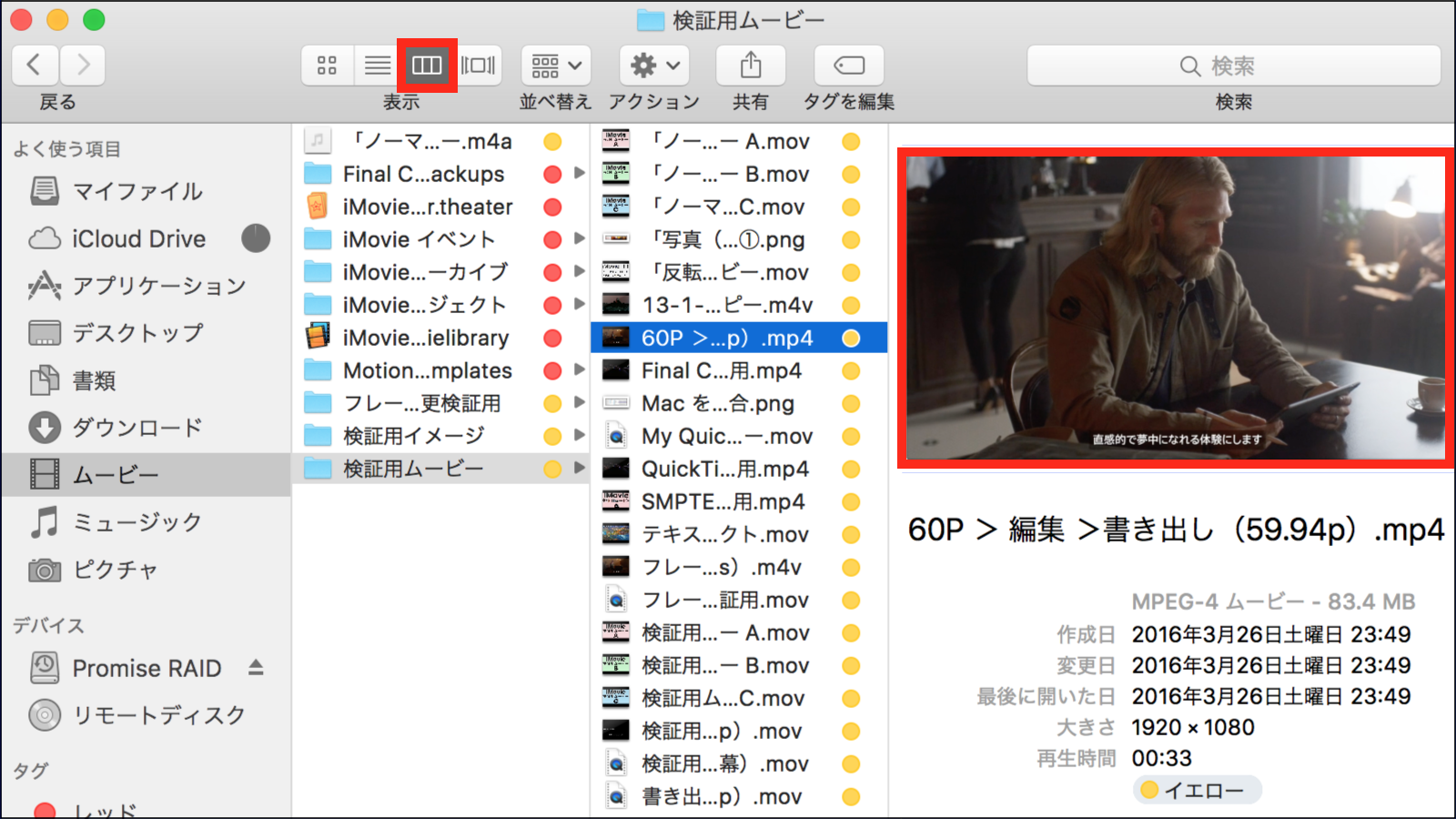Switch to Cover Flow view
Image resolution: width=1456 pixels, height=819 pixels.
tap(478, 66)
